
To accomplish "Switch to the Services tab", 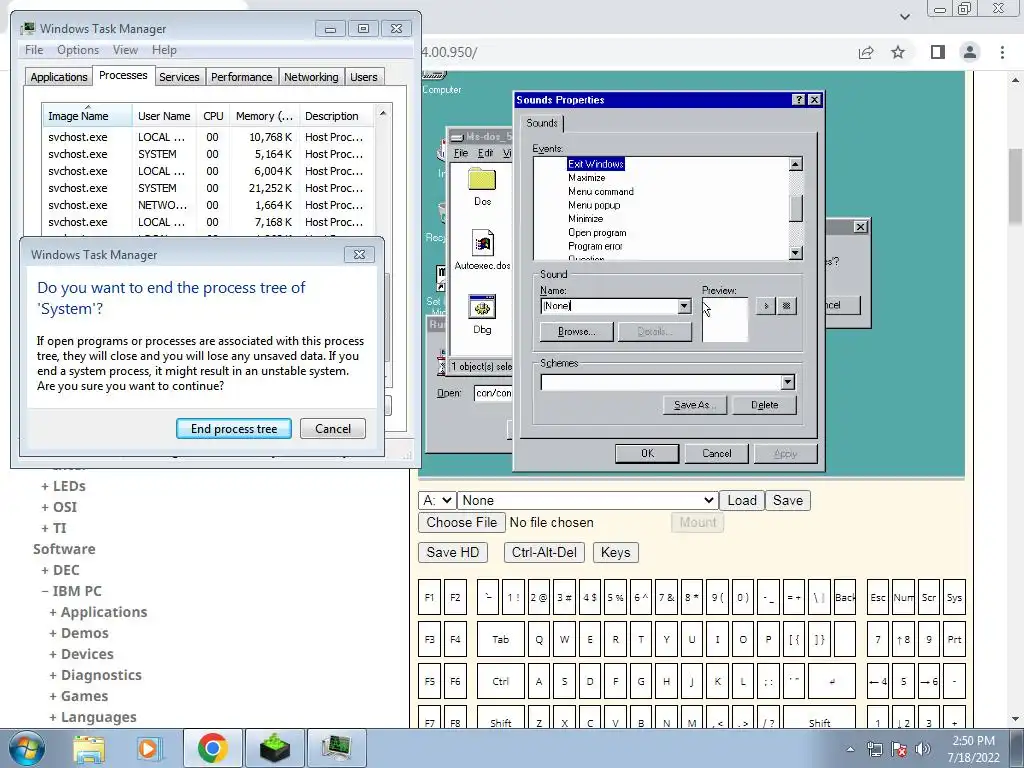I will [179, 77].
